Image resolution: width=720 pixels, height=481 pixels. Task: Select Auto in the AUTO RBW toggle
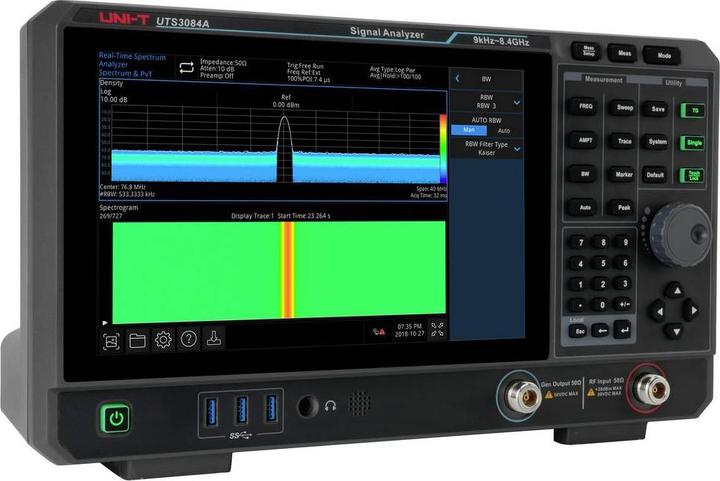504,131
